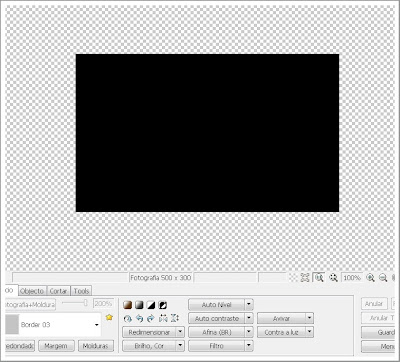
Task: Click the black and white split icon
Action: click(x=151, y=305)
